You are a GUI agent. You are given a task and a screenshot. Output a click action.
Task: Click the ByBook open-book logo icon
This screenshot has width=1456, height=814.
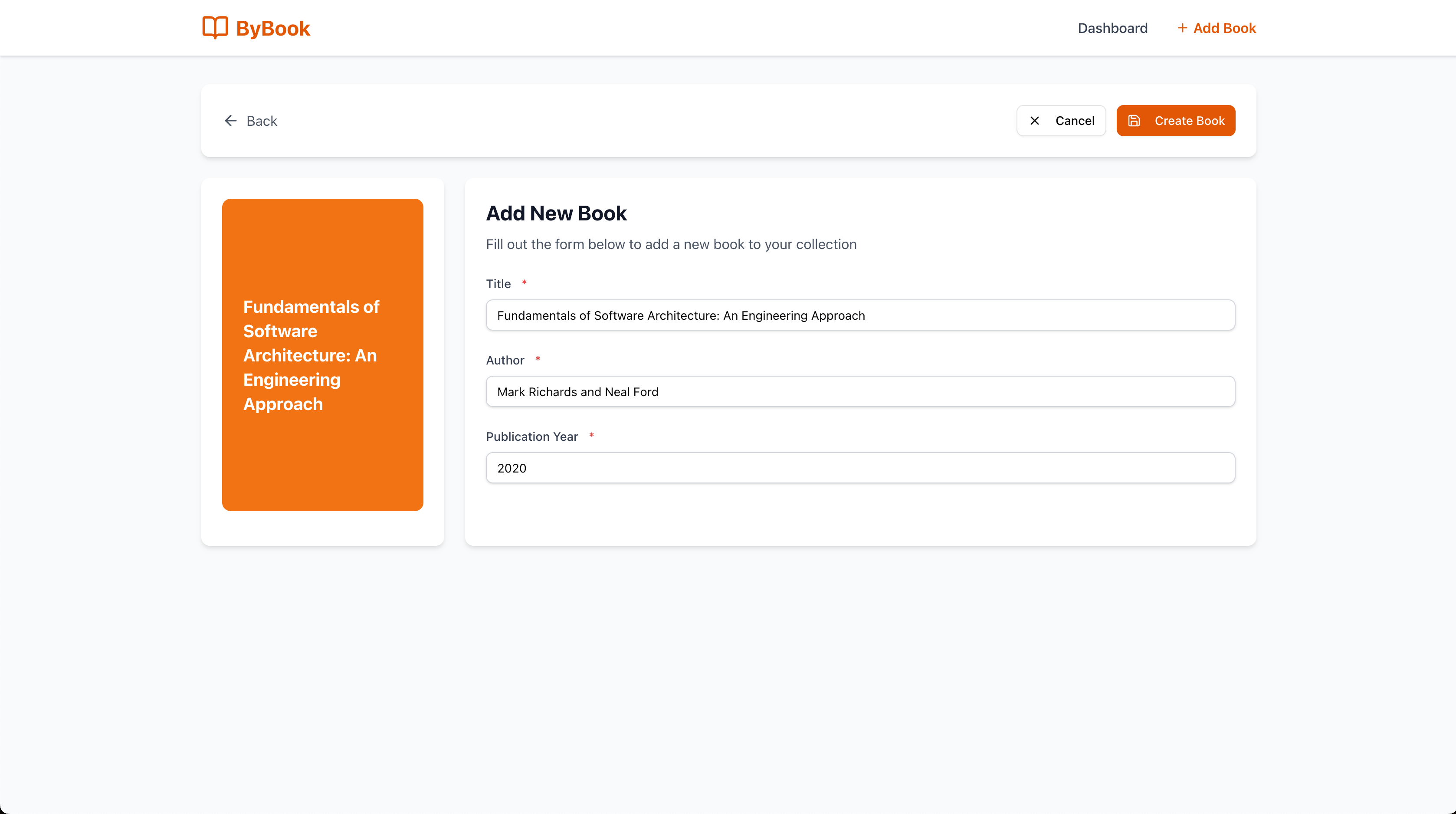(215, 28)
